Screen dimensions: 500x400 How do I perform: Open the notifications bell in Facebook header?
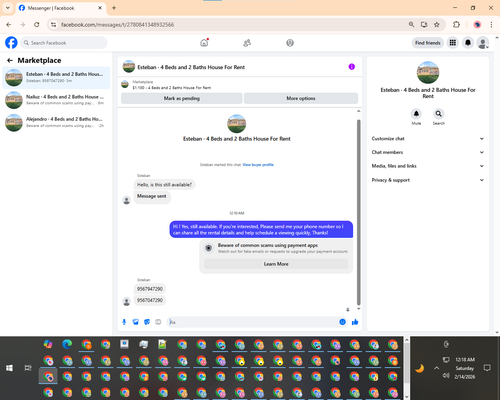468,43
